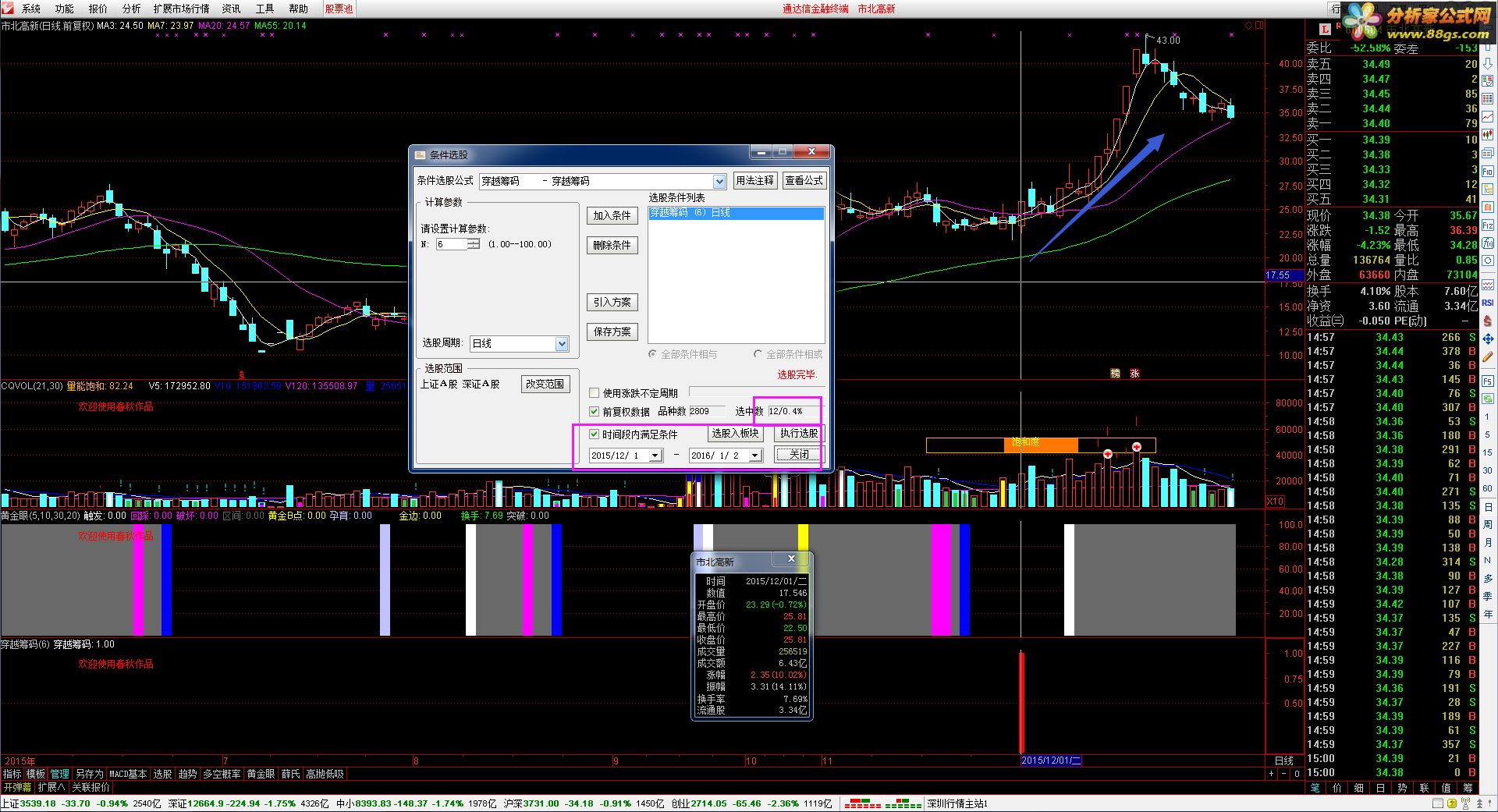Click the 保存方案 button
Viewport: 1498px width, 812px height.
tap(612, 332)
